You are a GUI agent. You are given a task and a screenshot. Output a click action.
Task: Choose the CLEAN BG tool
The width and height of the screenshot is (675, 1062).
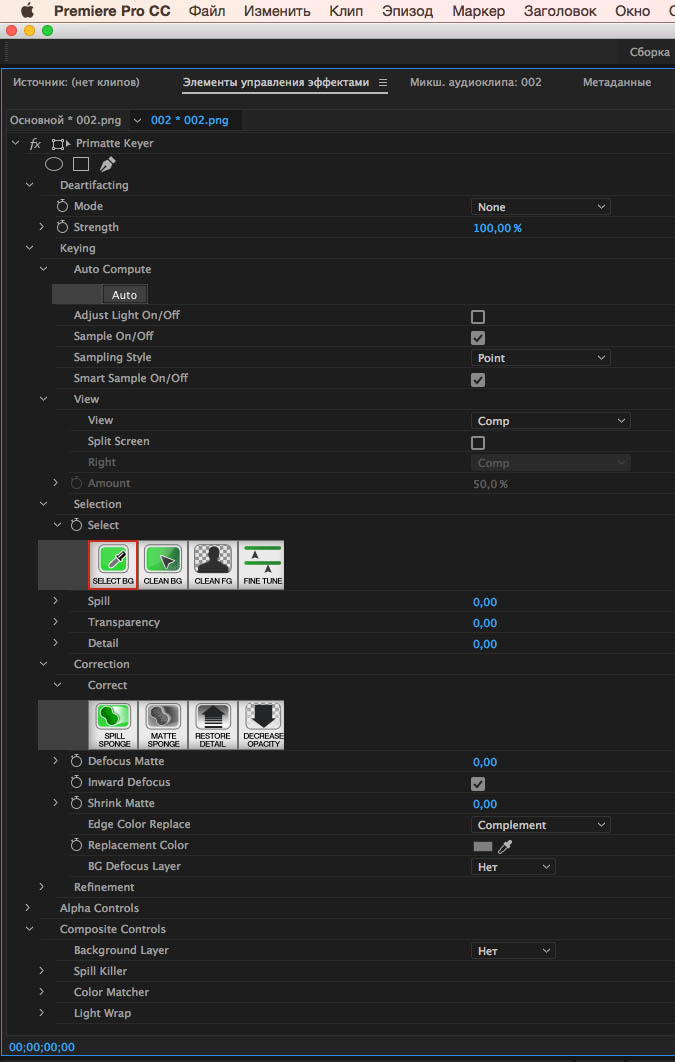[x=163, y=565]
